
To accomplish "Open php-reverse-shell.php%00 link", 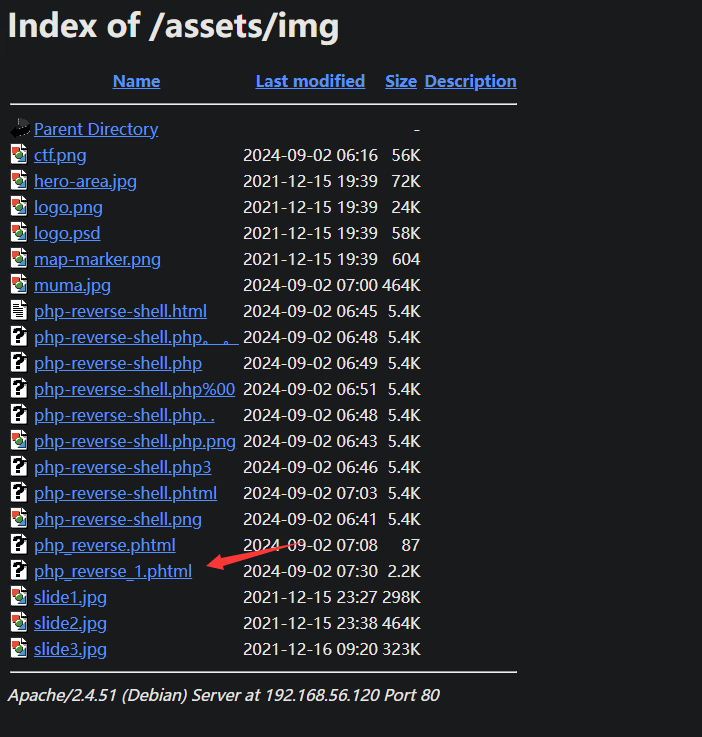I will (x=134, y=389).
